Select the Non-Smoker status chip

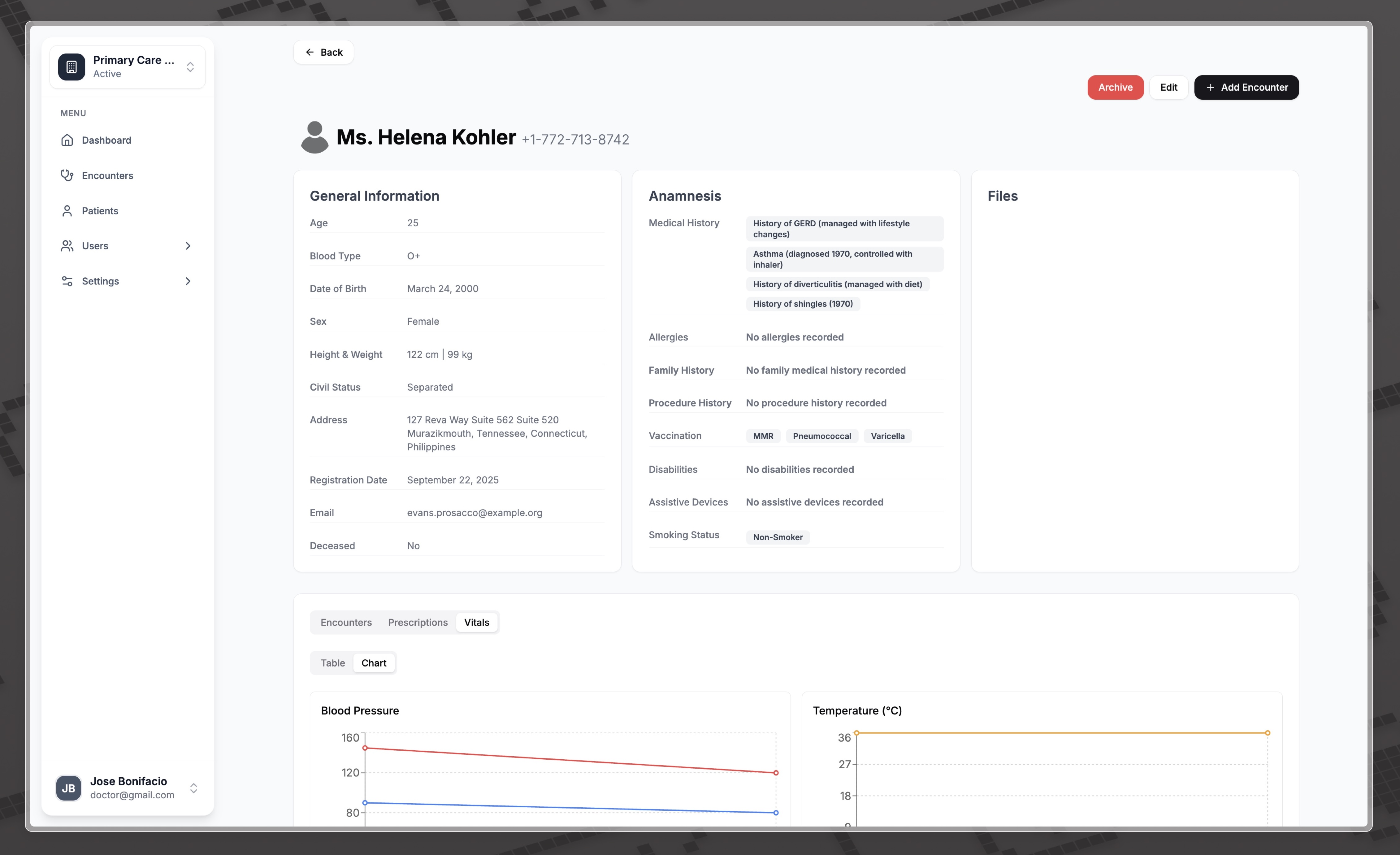click(x=778, y=537)
